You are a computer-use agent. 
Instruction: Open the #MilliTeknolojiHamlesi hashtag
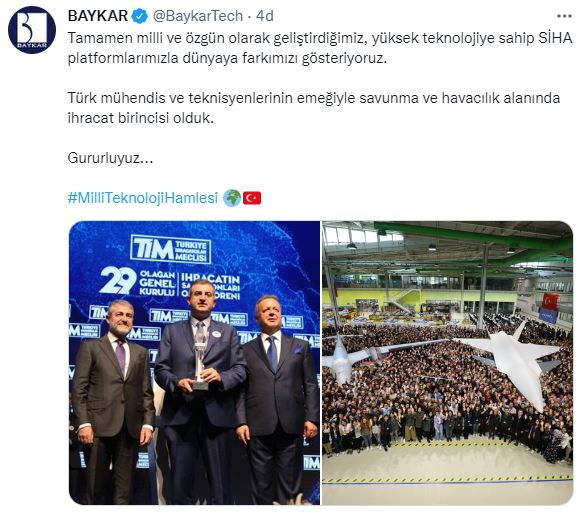coord(143,198)
